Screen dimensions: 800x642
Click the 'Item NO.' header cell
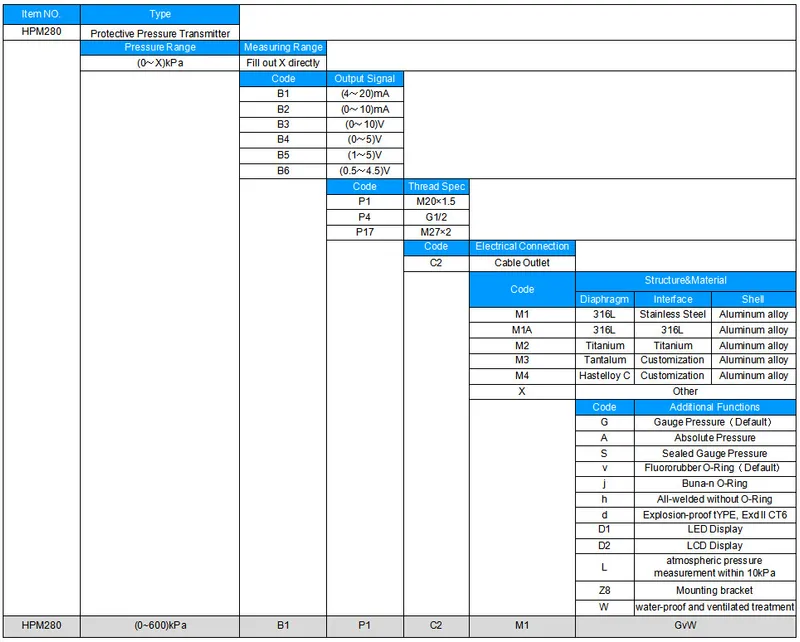[41, 14]
